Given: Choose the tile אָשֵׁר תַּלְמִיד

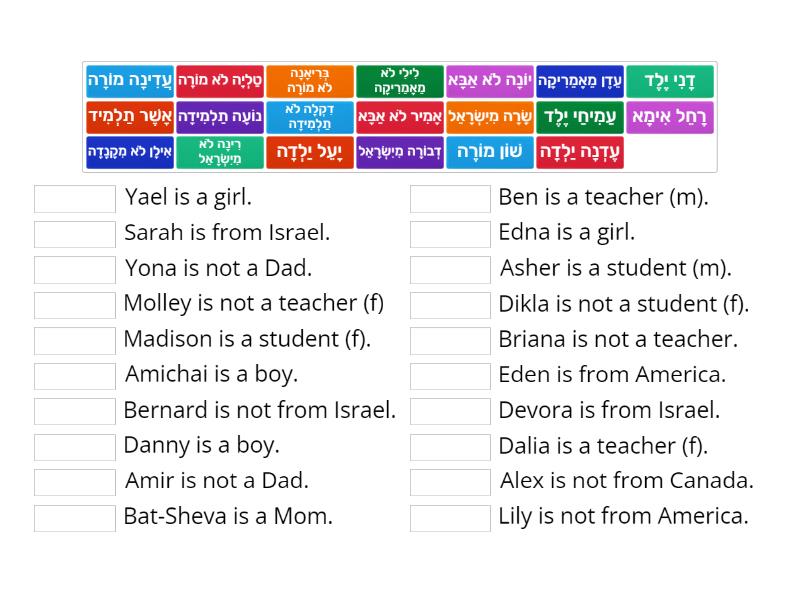Looking at the screenshot, I should [127, 116].
